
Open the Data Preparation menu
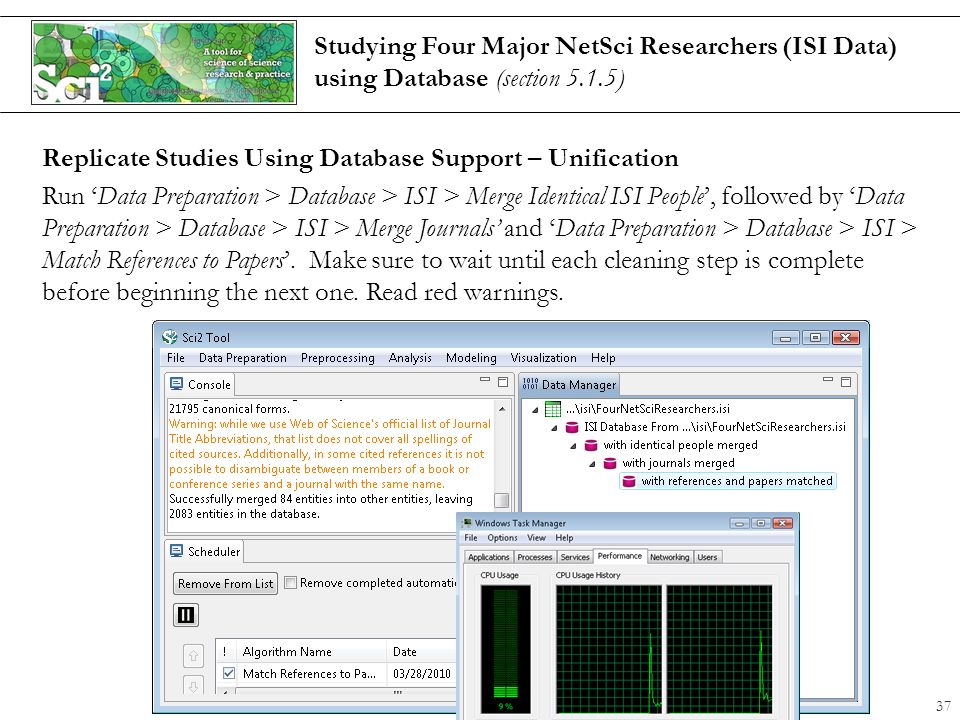tap(242, 358)
